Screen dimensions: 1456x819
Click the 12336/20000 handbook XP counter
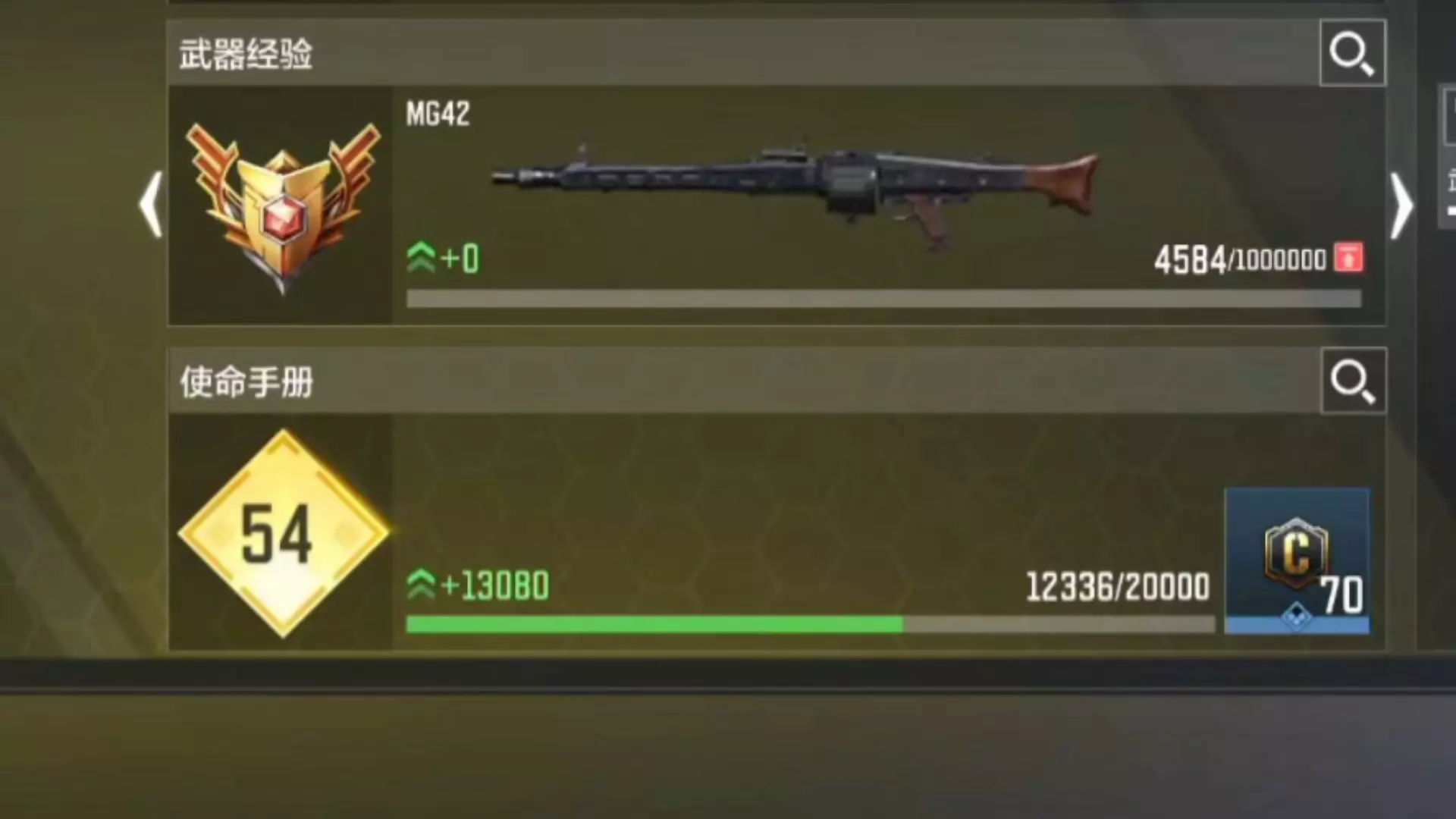(1118, 587)
